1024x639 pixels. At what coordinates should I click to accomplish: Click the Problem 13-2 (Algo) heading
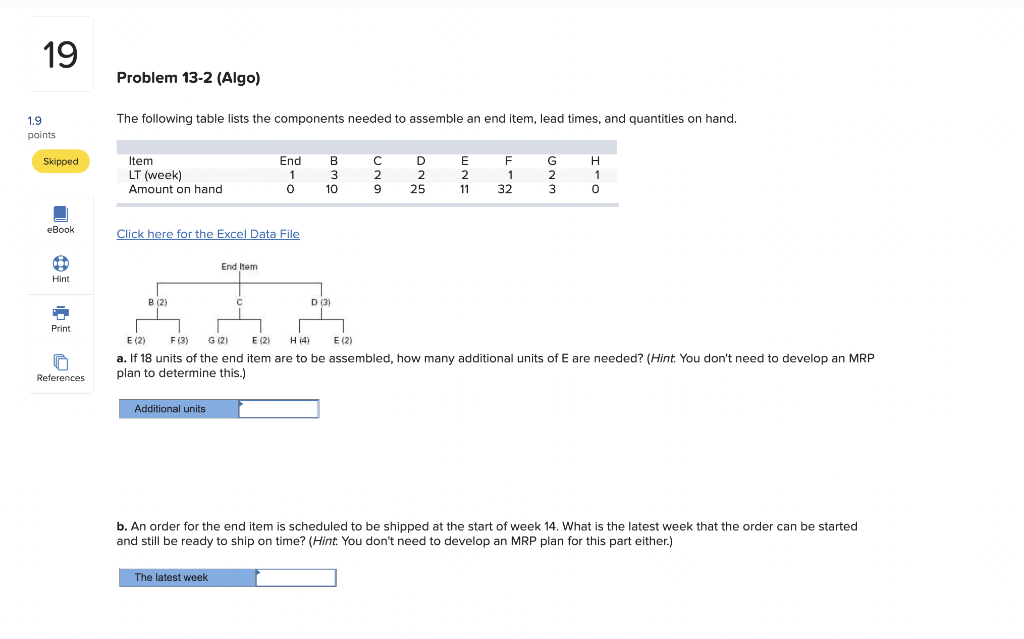click(188, 77)
